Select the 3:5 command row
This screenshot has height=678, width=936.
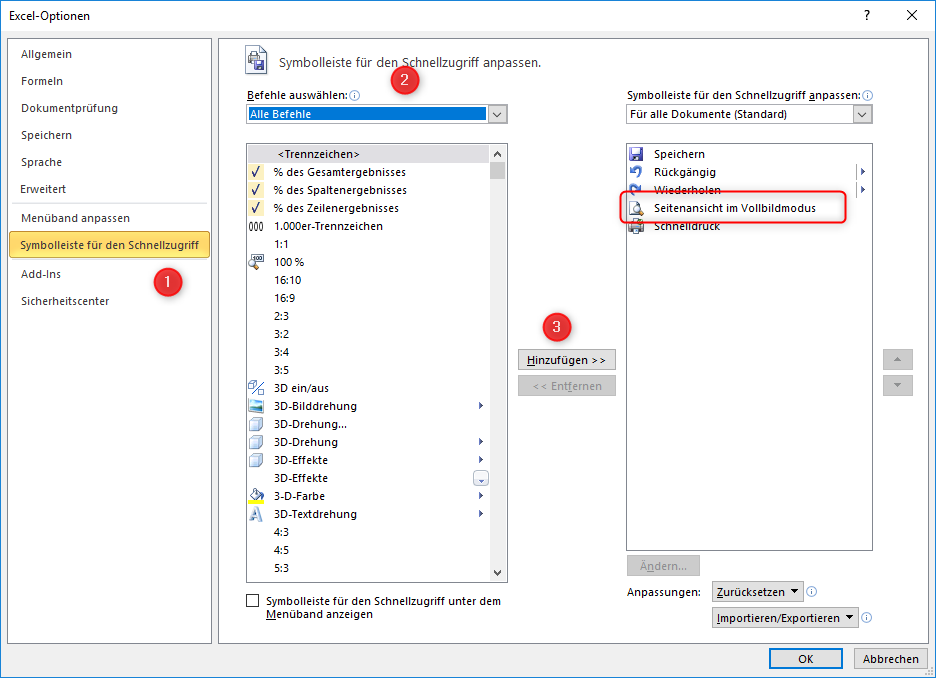pos(368,370)
